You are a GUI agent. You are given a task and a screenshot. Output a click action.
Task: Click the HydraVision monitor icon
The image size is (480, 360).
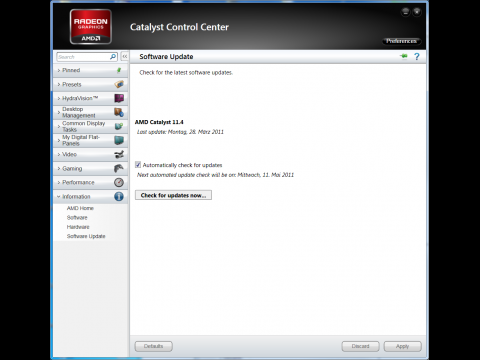pyautogui.click(x=119, y=98)
